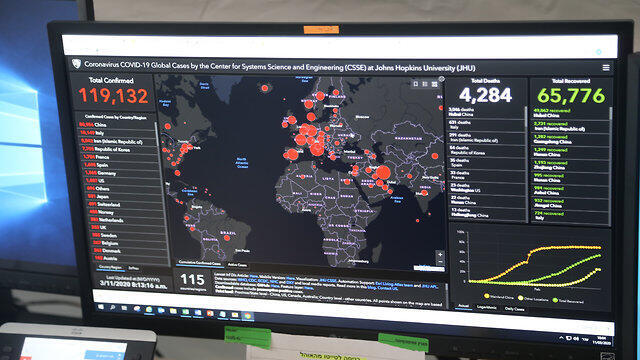The height and width of the screenshot is (360, 640).
Task: Select the Country/Region list tab
Action: (110, 267)
